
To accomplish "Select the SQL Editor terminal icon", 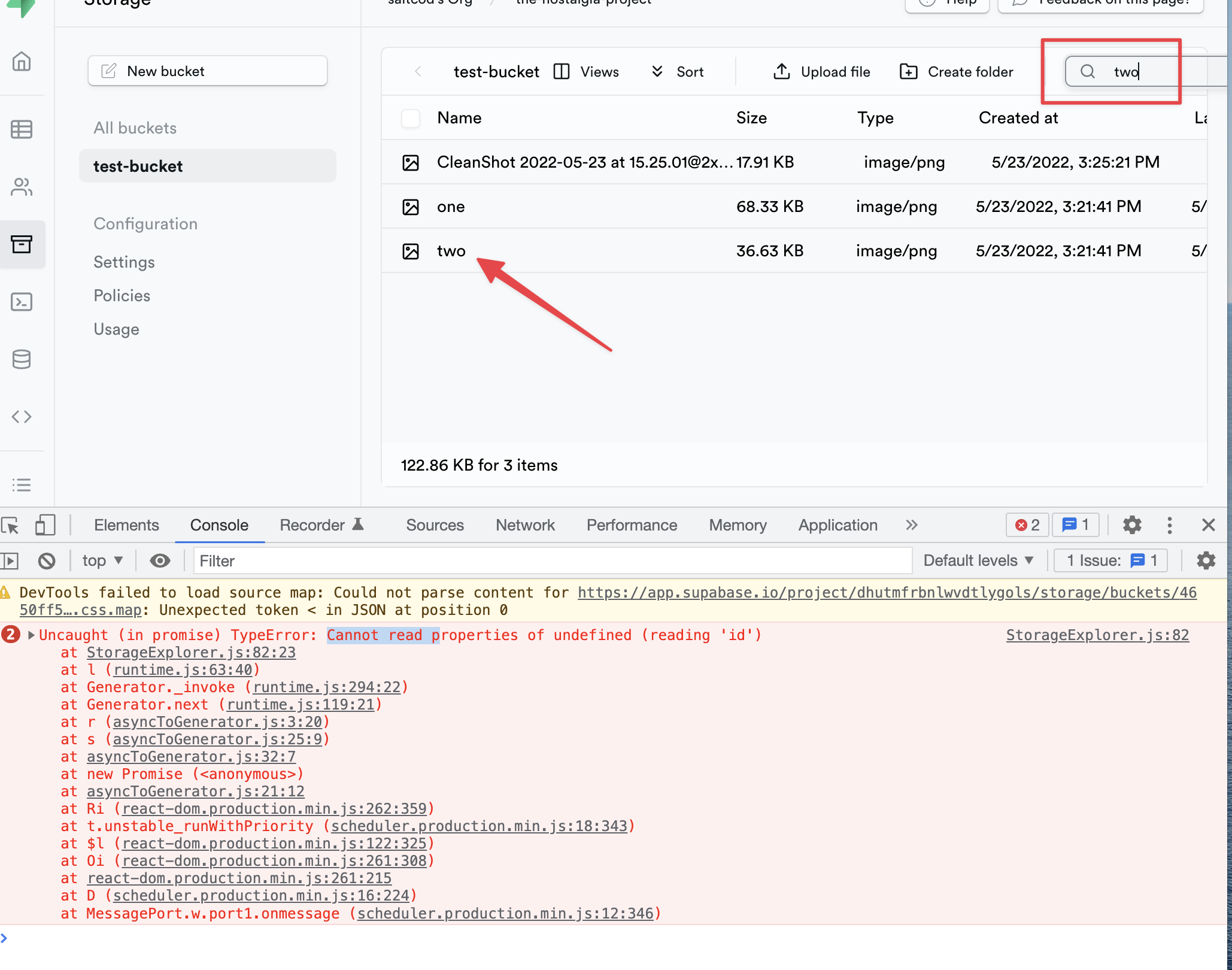I will coord(22,302).
